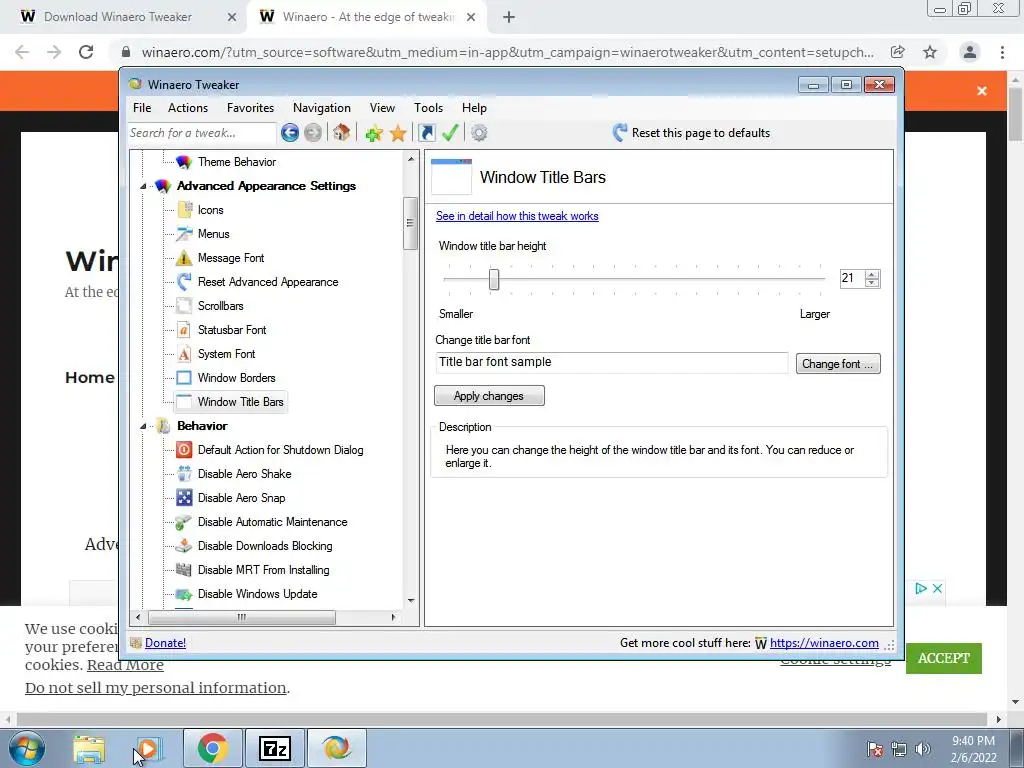Go to Winaero Tweaker home page icon
The width and height of the screenshot is (1024, 768).
tap(341, 133)
